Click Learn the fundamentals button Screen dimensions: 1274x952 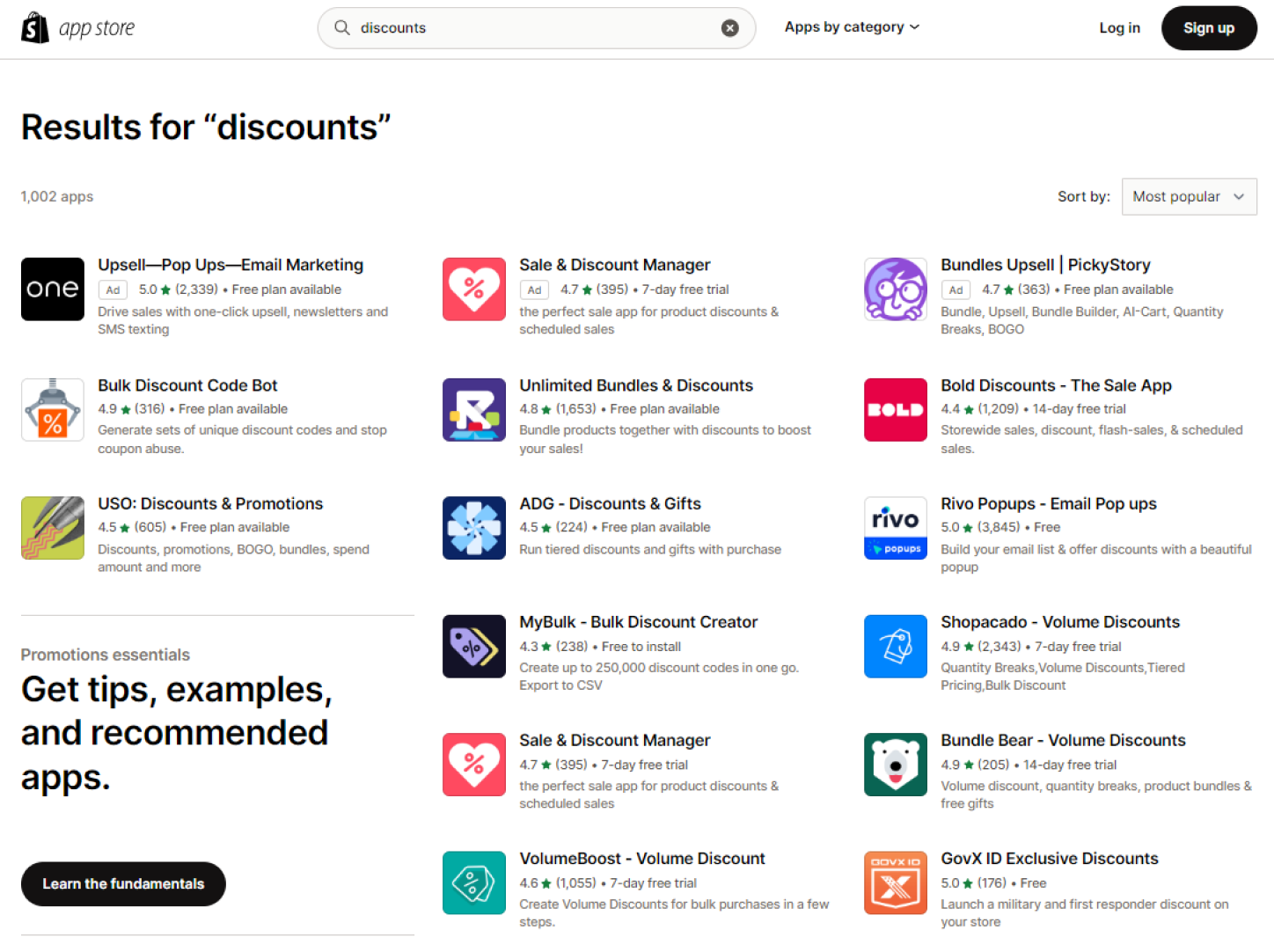point(123,884)
